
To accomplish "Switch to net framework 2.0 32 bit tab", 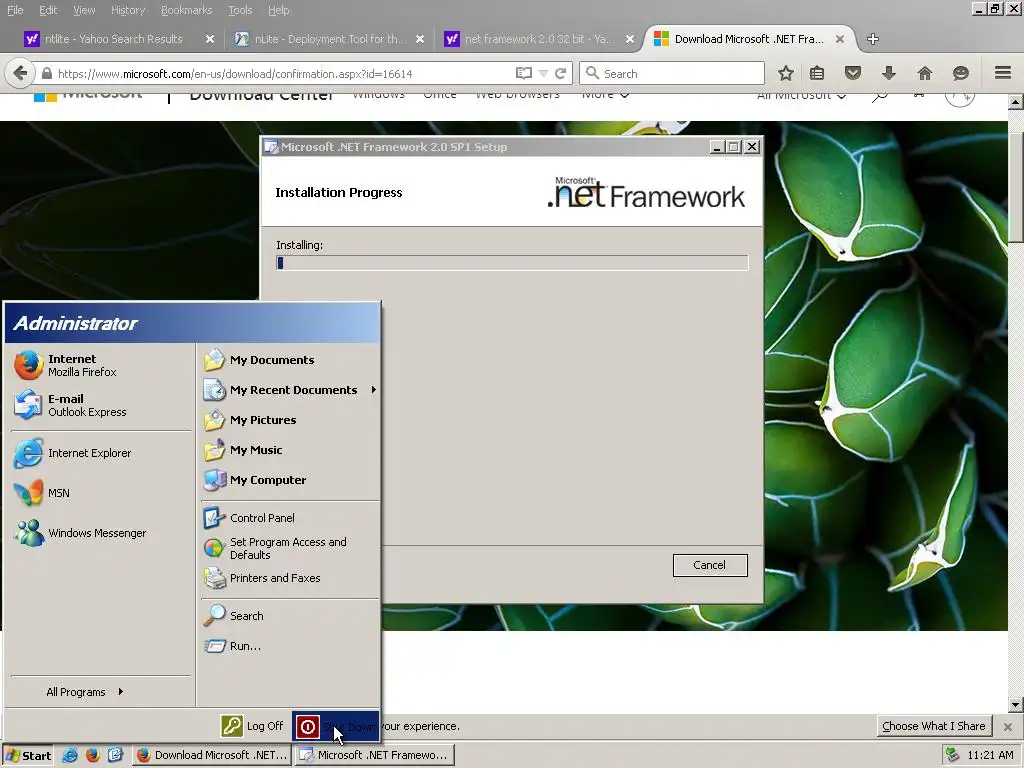I will coord(536,39).
